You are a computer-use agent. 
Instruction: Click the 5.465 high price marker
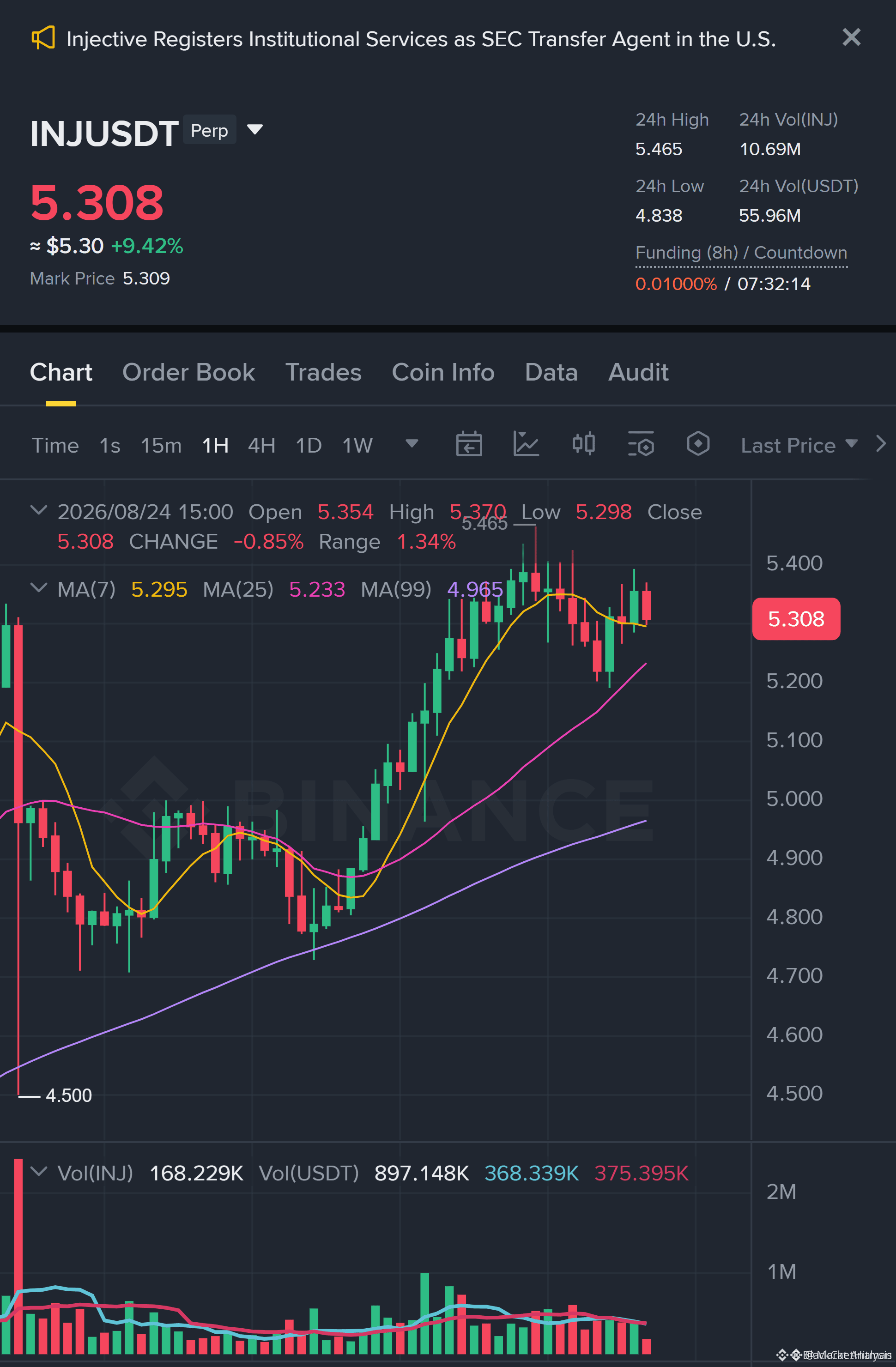(x=485, y=524)
